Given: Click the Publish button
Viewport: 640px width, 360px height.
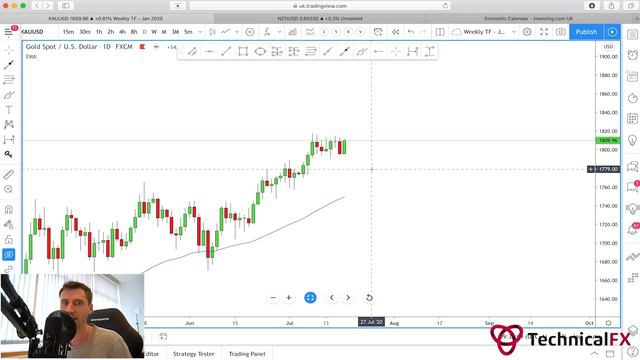Looking at the screenshot, I should (586, 32).
